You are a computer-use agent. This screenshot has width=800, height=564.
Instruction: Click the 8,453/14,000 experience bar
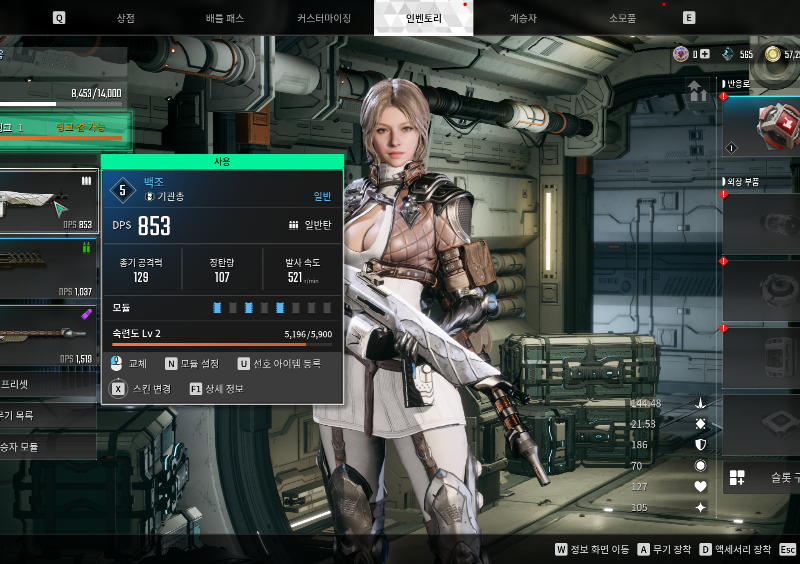click(61, 104)
